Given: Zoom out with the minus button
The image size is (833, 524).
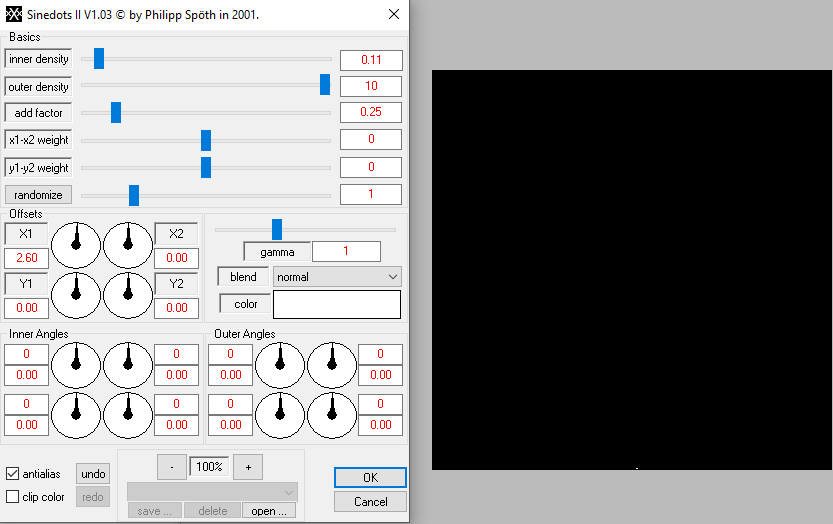Looking at the screenshot, I should point(172,467).
